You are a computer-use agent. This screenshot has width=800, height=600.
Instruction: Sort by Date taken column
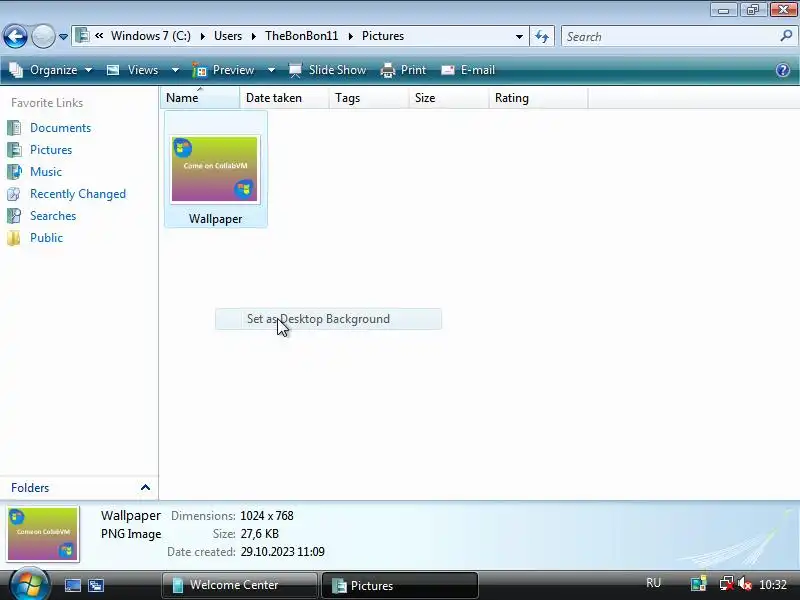click(x=284, y=98)
